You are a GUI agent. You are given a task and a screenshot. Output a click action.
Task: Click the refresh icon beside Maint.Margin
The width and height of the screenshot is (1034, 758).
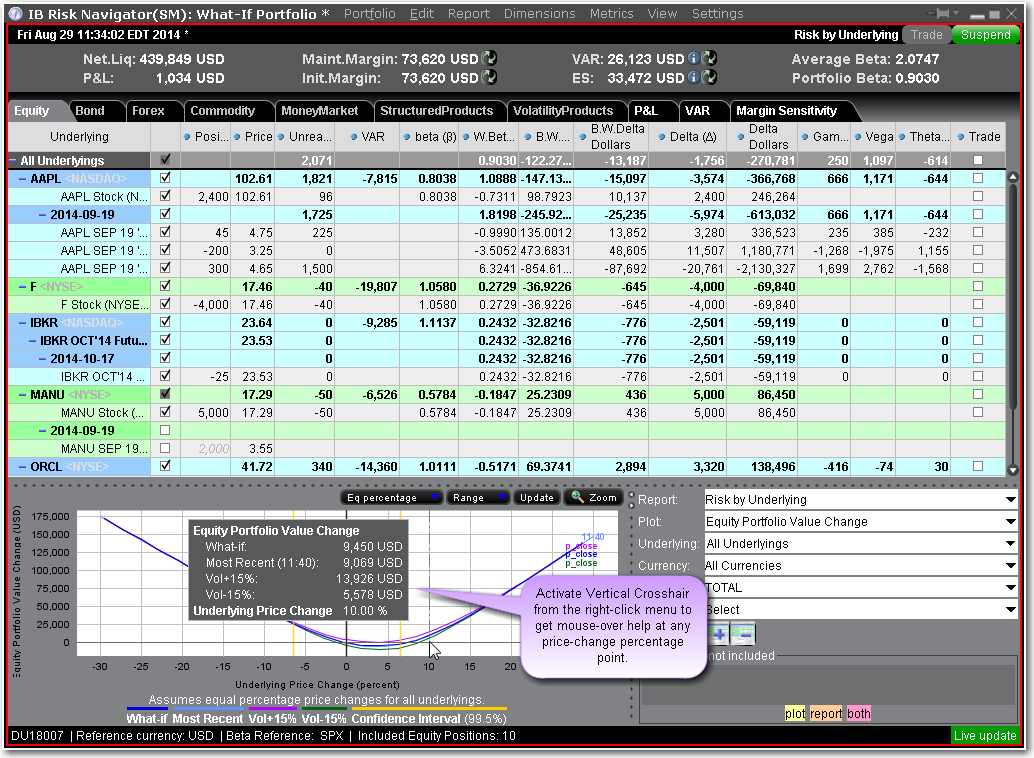tap(489, 59)
